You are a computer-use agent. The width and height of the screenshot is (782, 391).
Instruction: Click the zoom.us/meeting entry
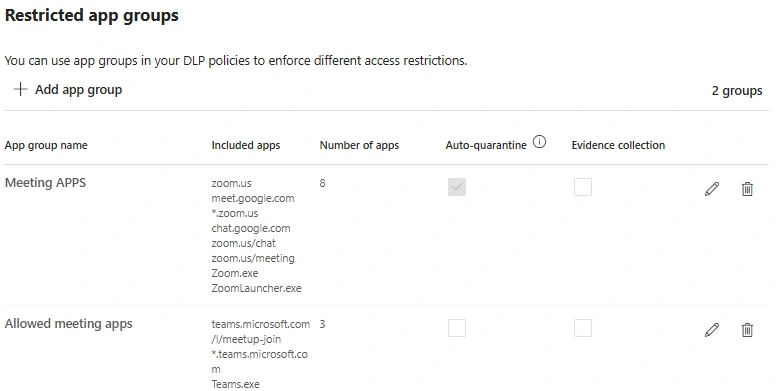pos(253,258)
